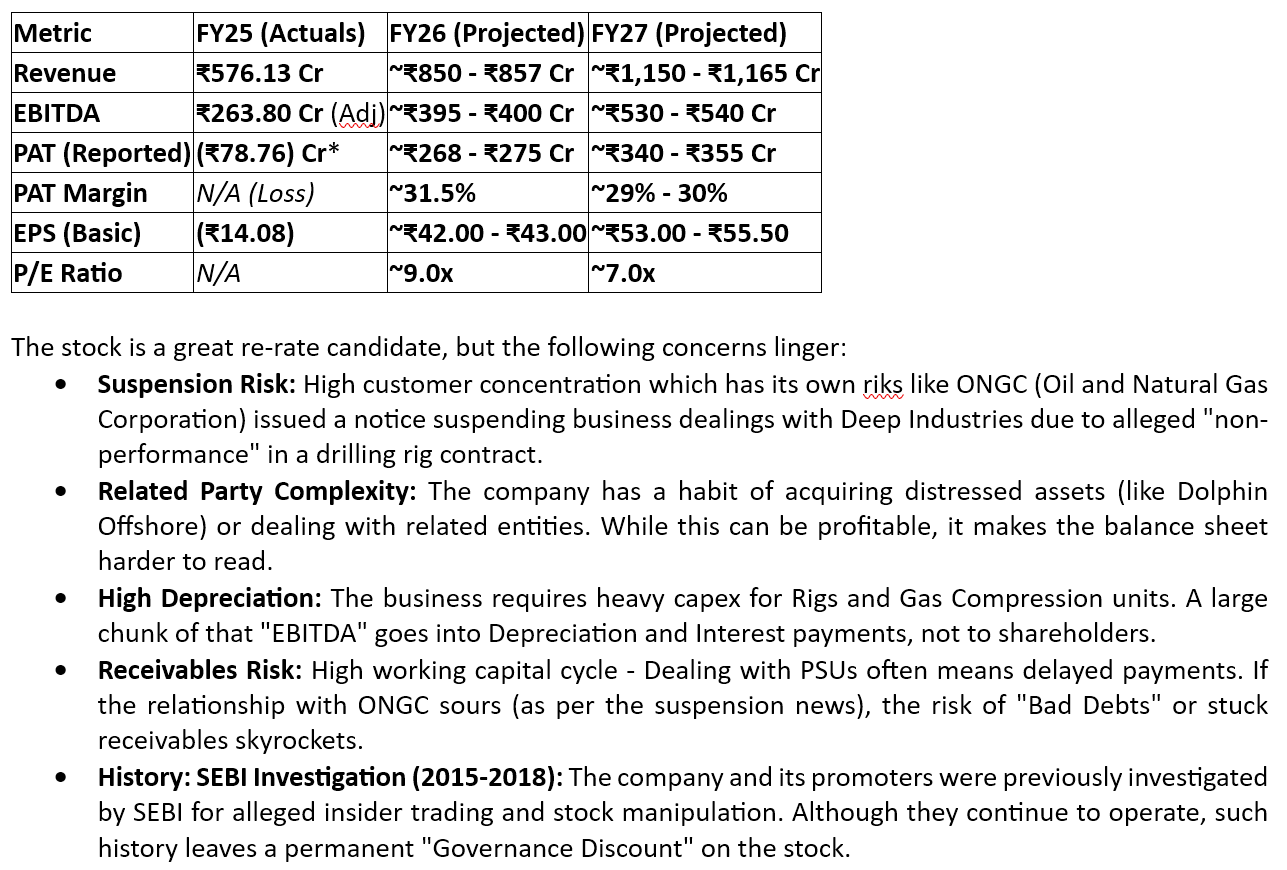Click the "Suspension Risk:" bold heading

point(196,385)
